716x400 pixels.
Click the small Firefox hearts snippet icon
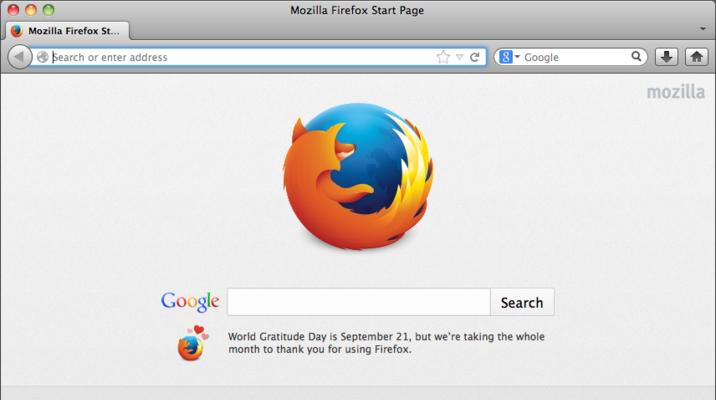point(193,343)
